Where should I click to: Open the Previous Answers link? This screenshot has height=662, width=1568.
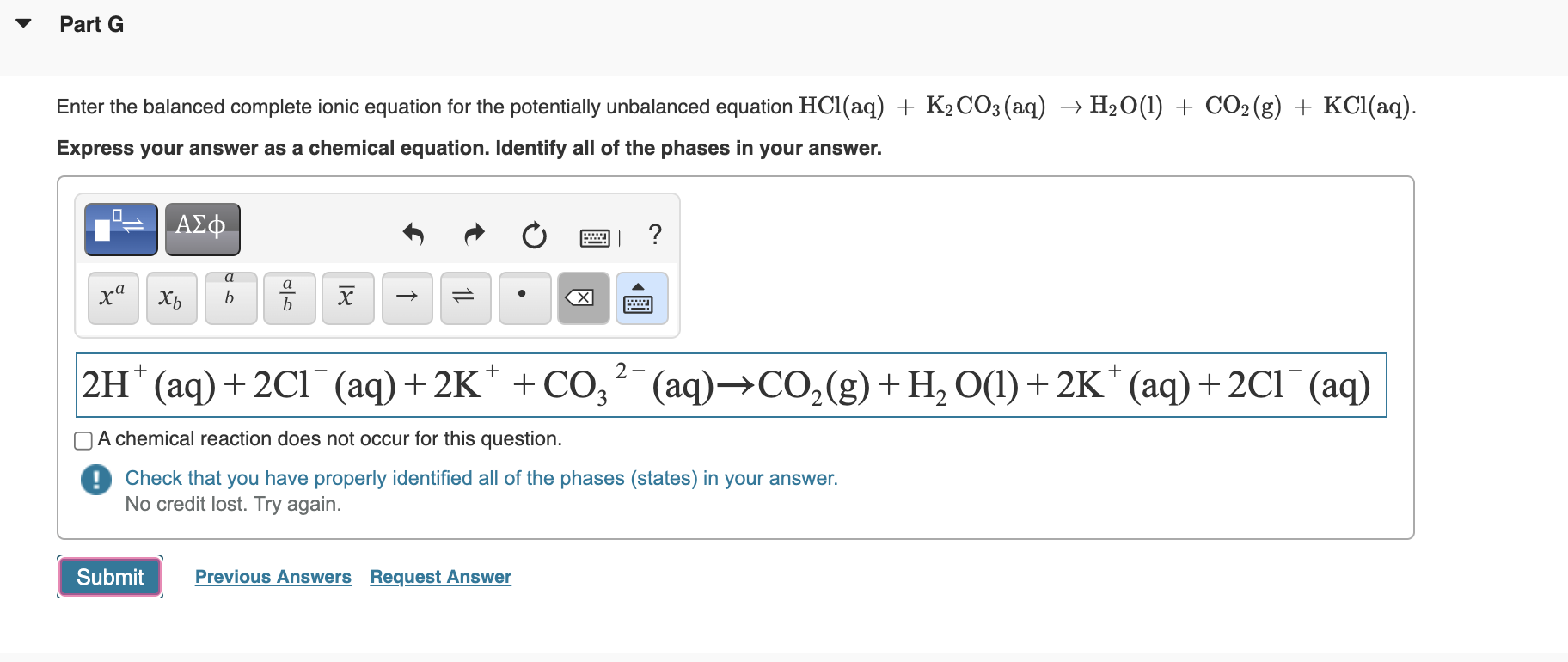[x=273, y=577]
